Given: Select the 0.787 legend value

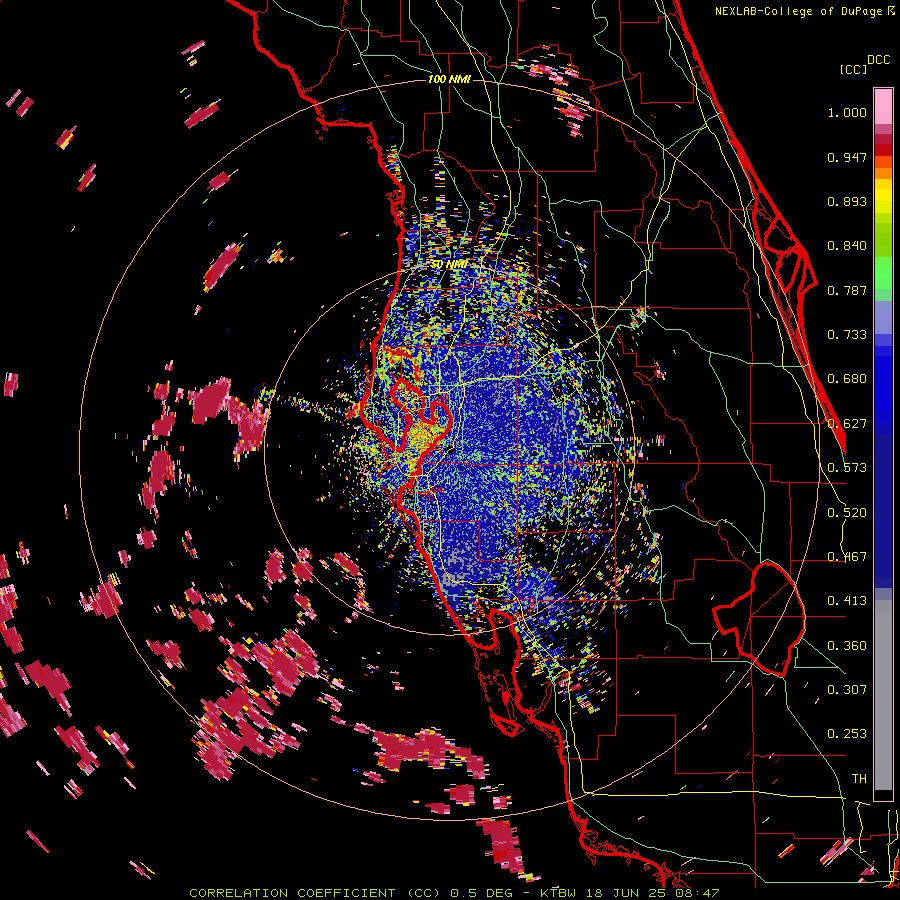Looking at the screenshot, I should tap(847, 290).
